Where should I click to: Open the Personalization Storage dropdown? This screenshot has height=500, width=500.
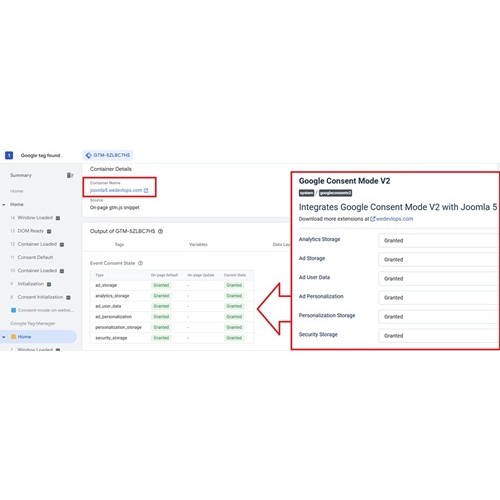439,316
